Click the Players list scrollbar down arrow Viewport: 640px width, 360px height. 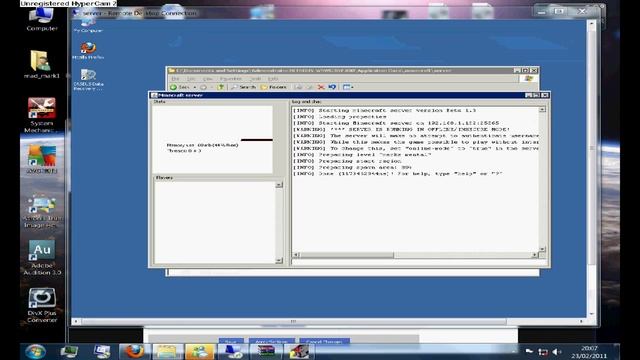click(x=279, y=260)
